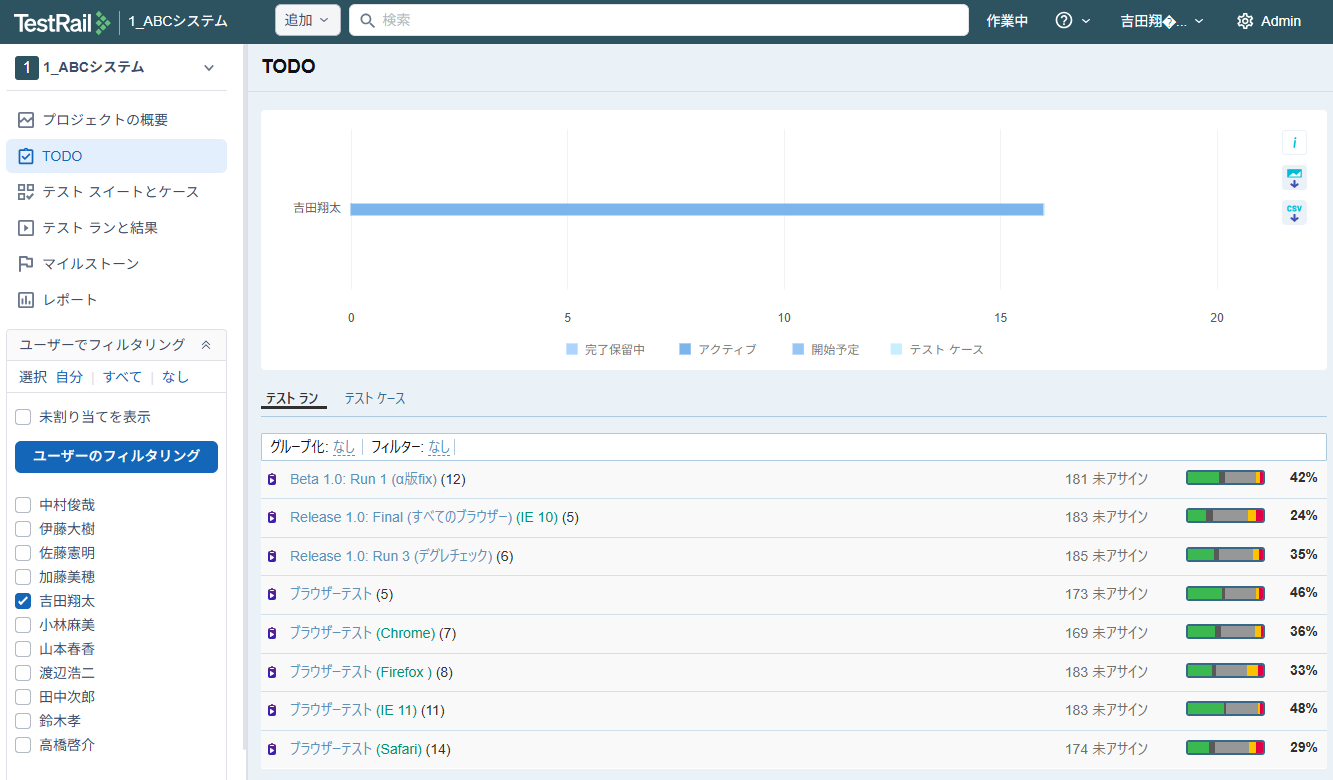Click the progress bar for ブラウザーテスト (Chrome)
This screenshot has height=780, width=1333.
(x=1225, y=632)
